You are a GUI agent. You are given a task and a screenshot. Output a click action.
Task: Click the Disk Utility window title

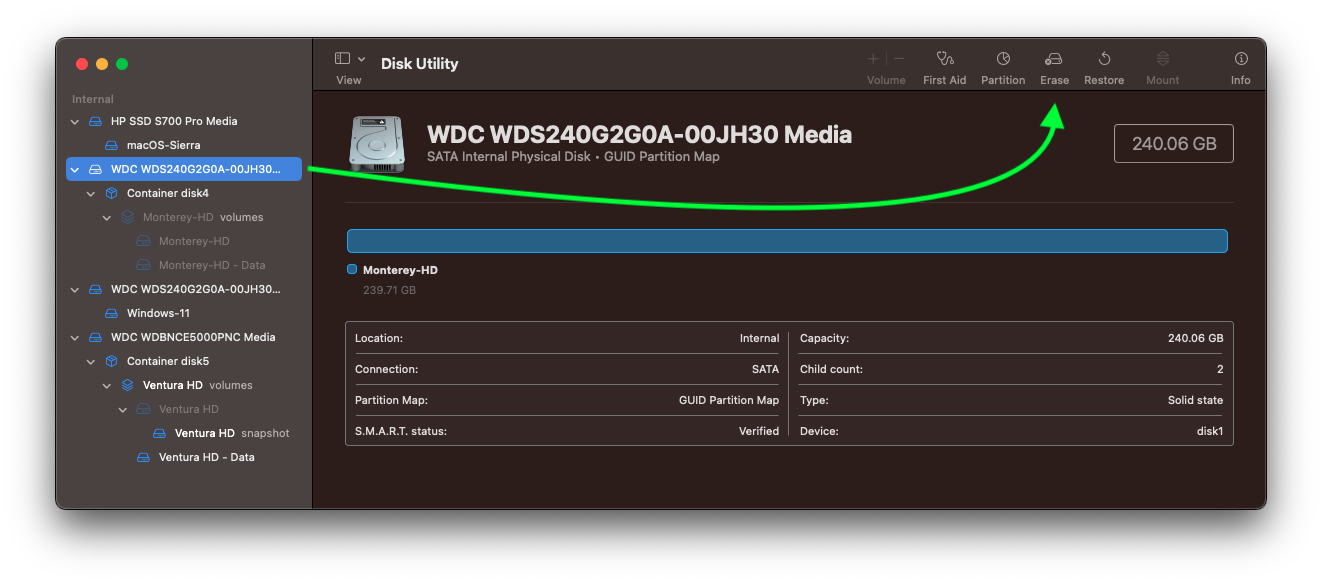pos(419,63)
